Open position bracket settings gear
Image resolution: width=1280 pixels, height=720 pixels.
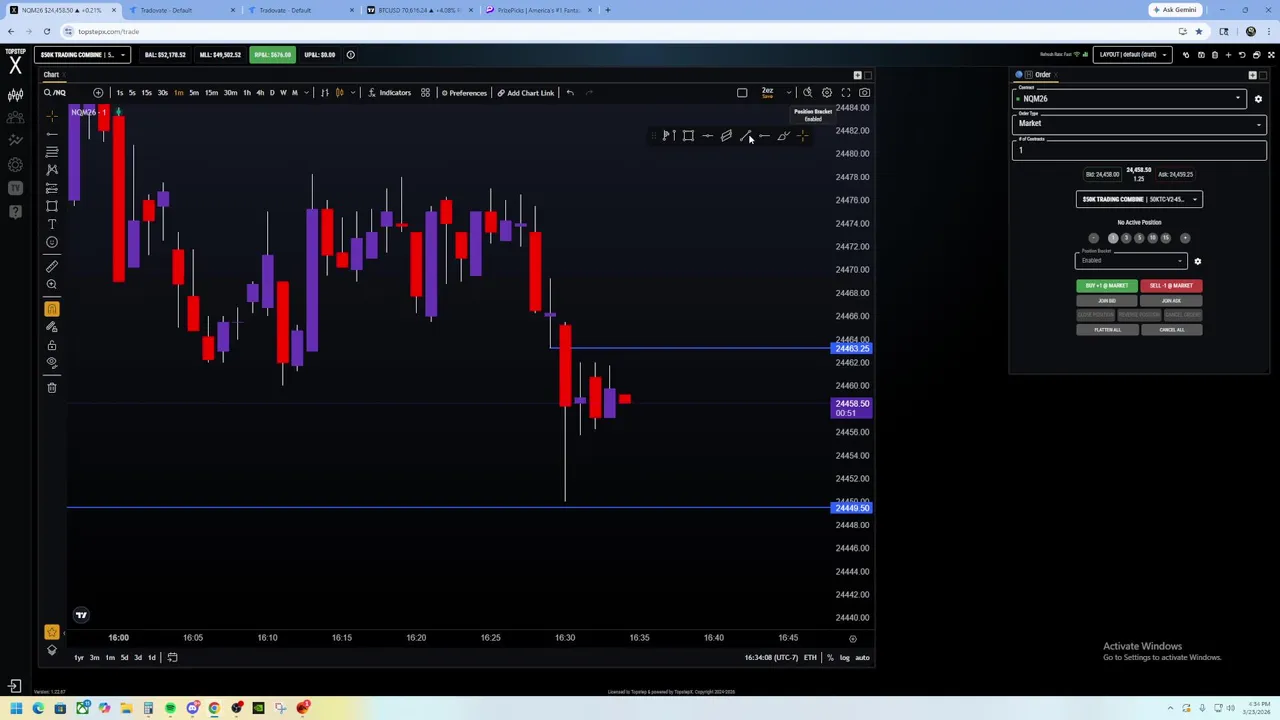(1197, 262)
